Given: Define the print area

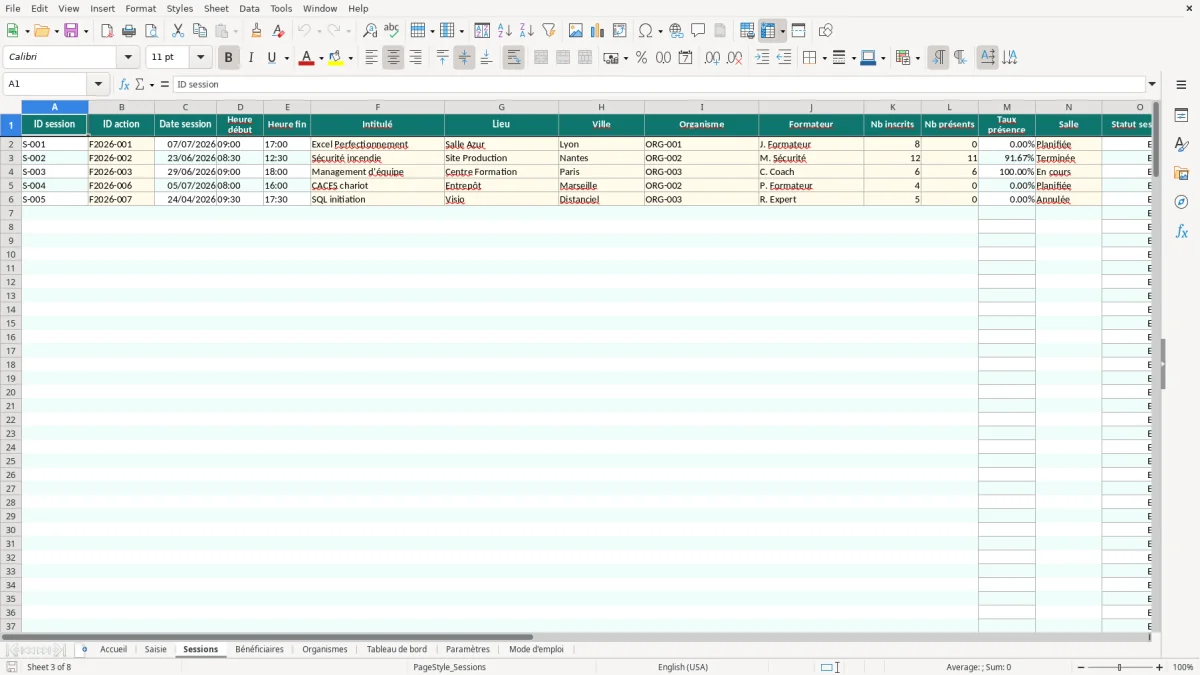Looking at the screenshot, I should [747, 31].
